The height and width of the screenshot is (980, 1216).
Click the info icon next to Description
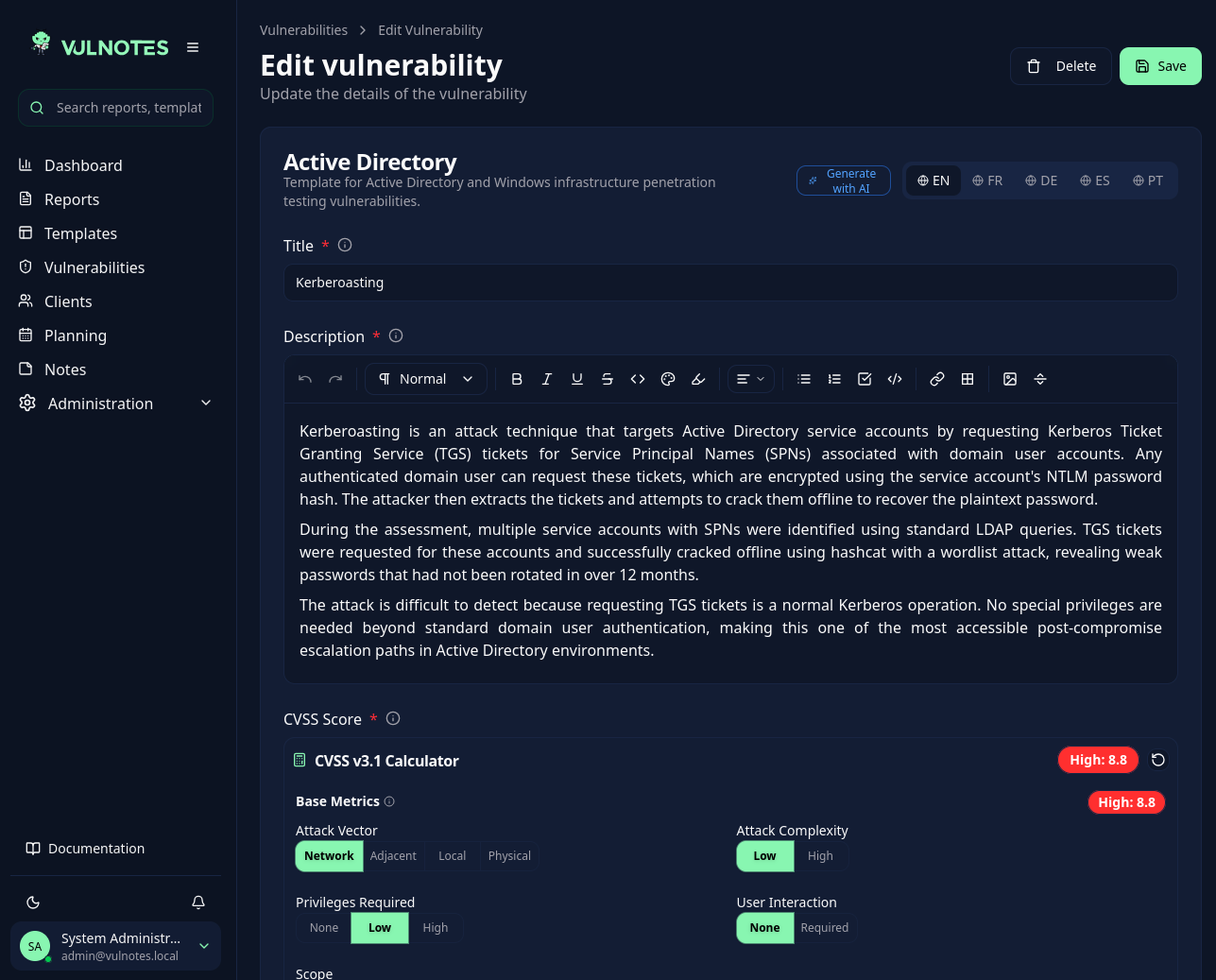click(x=396, y=335)
